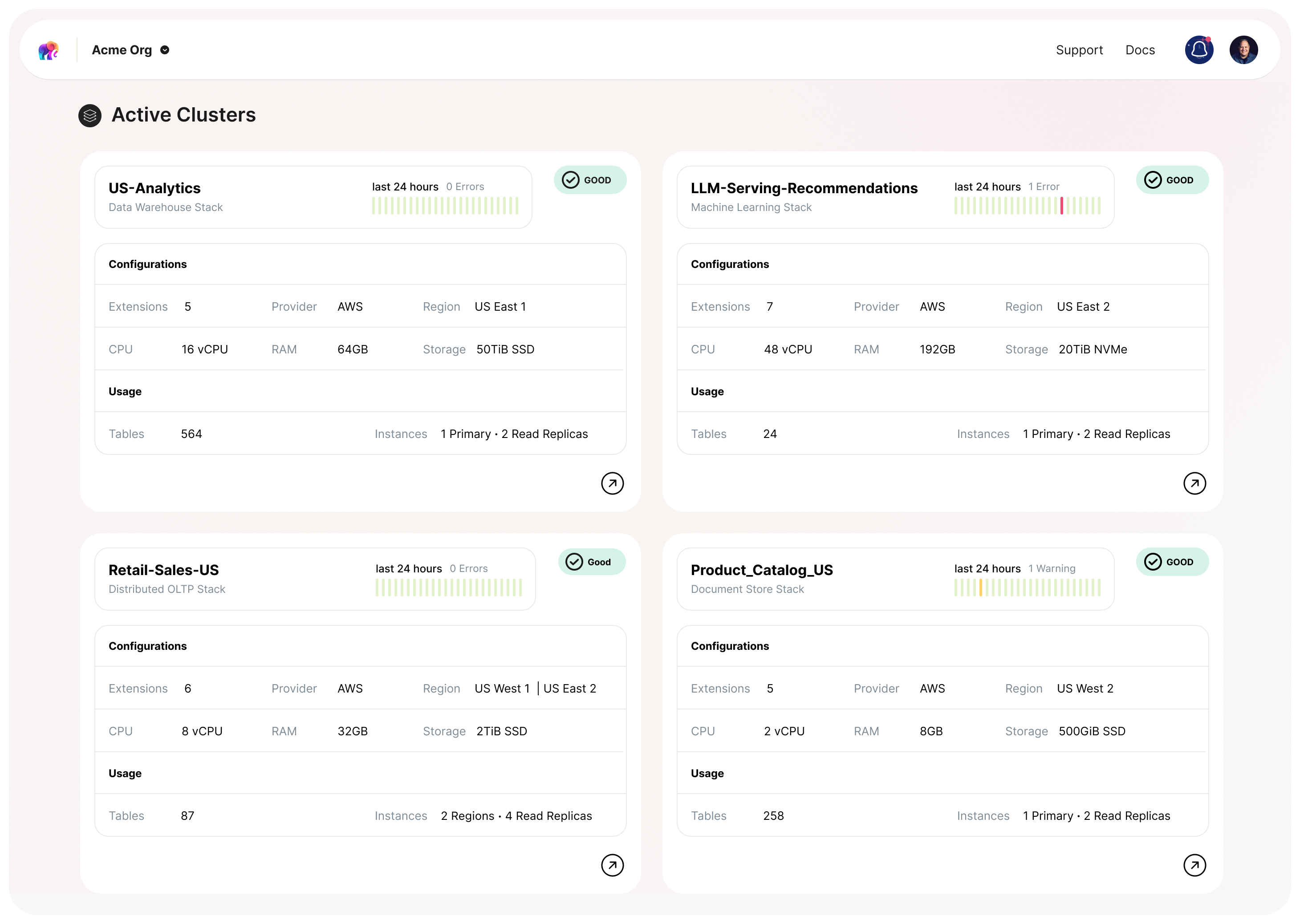
Task: Click the '500GiB SSD' storage value
Action: tap(1091, 731)
